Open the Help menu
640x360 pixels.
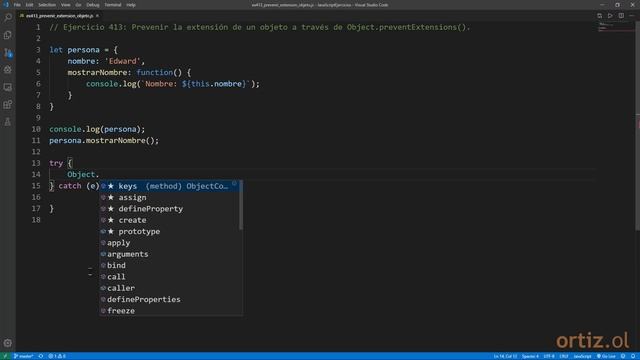click(x=131, y=5)
